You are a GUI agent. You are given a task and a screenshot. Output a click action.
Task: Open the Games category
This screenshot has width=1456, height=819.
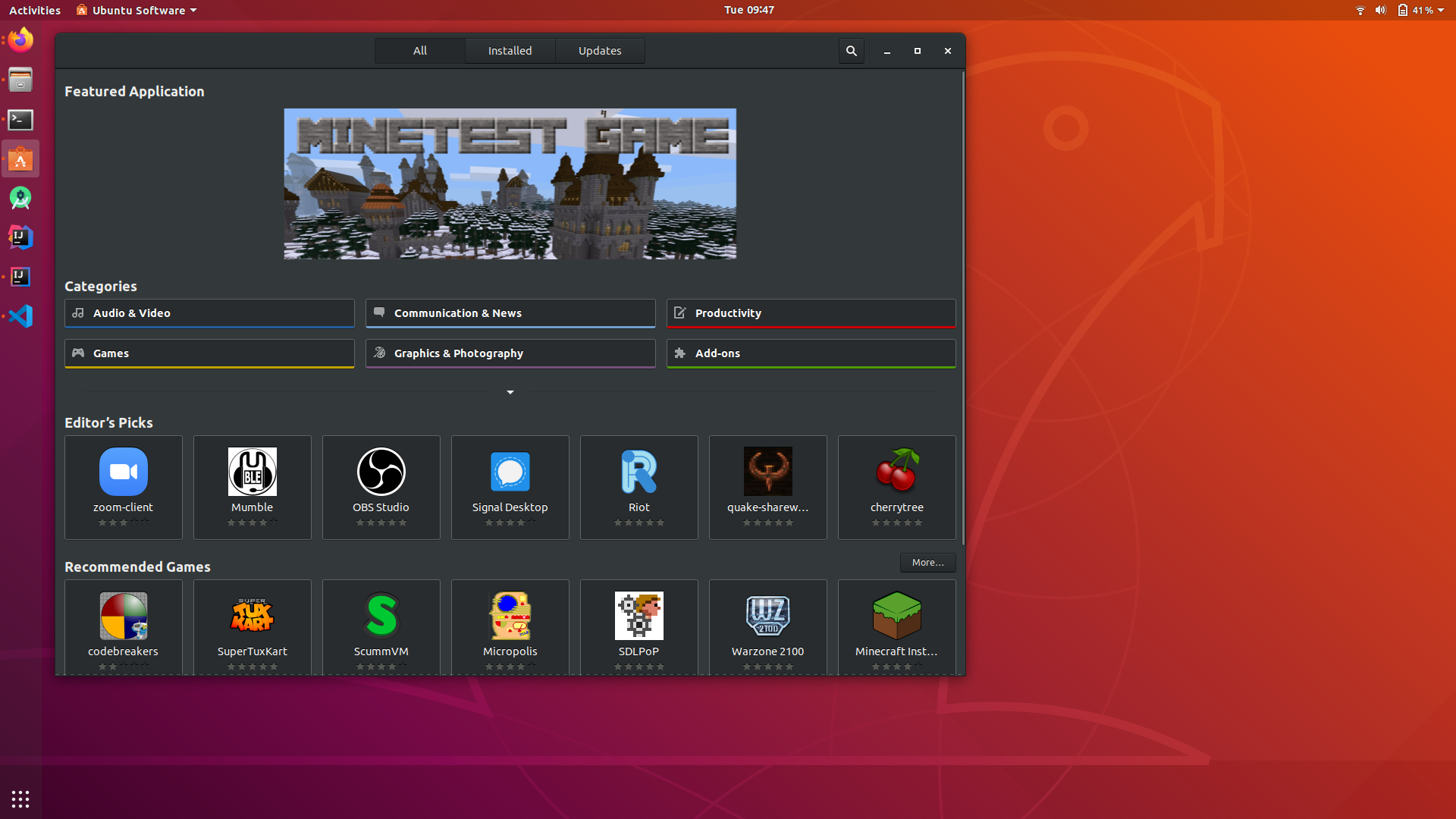click(x=209, y=353)
